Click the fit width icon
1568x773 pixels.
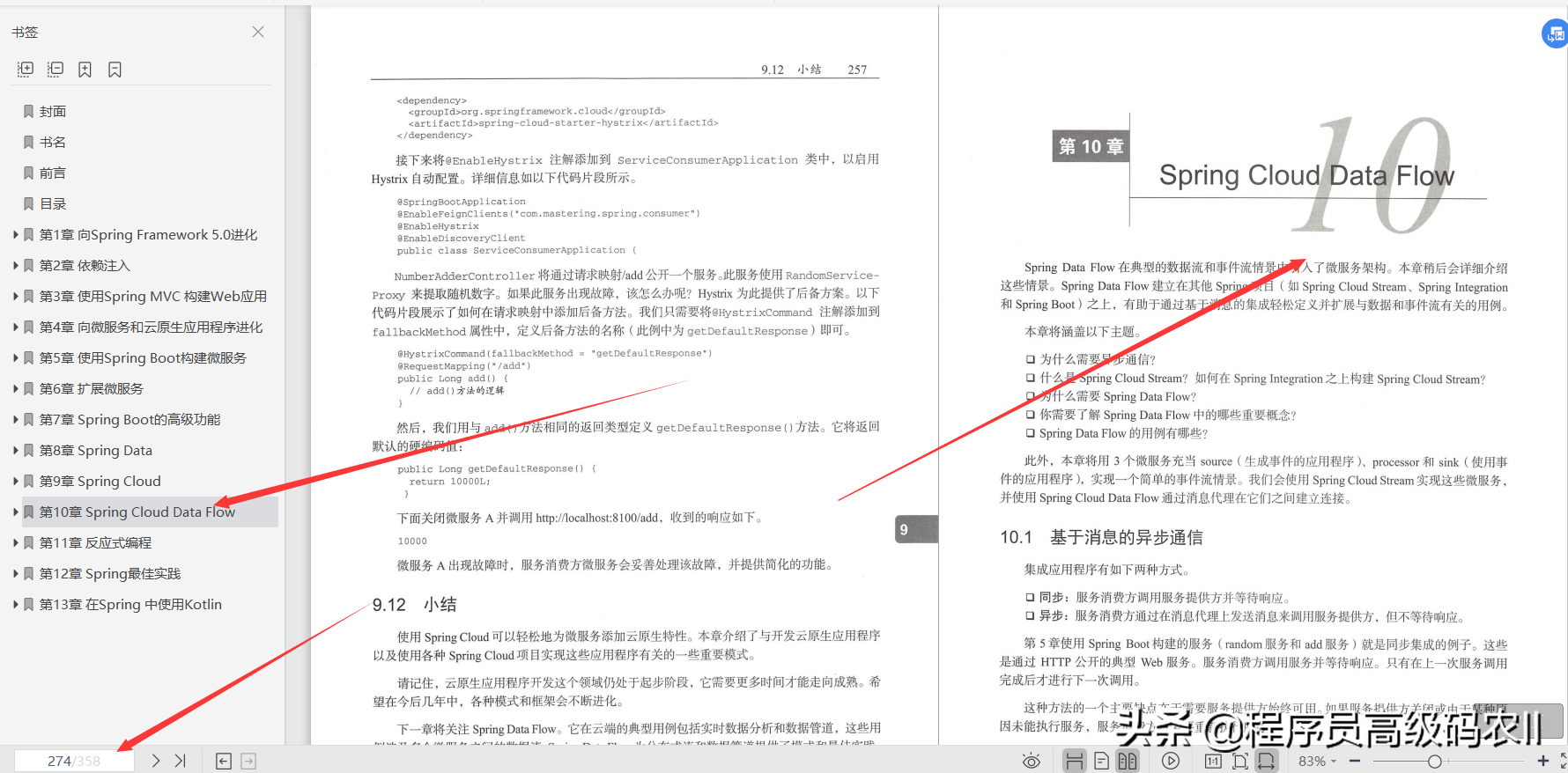[x=1266, y=761]
